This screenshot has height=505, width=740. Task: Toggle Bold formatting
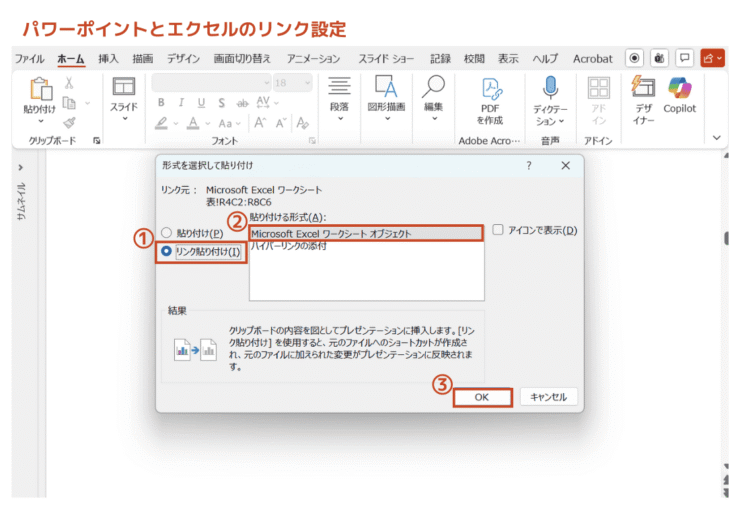(161, 103)
